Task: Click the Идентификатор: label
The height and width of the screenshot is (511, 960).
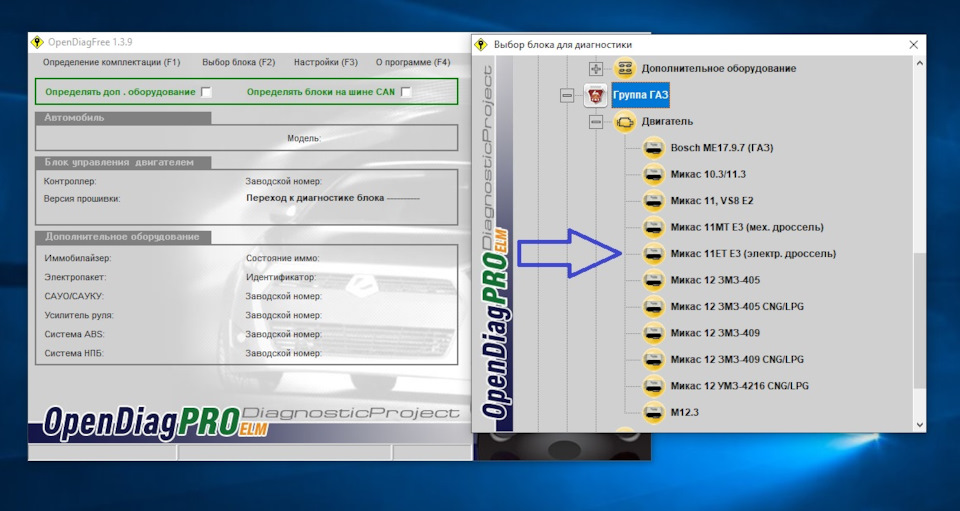Action: [x=281, y=277]
